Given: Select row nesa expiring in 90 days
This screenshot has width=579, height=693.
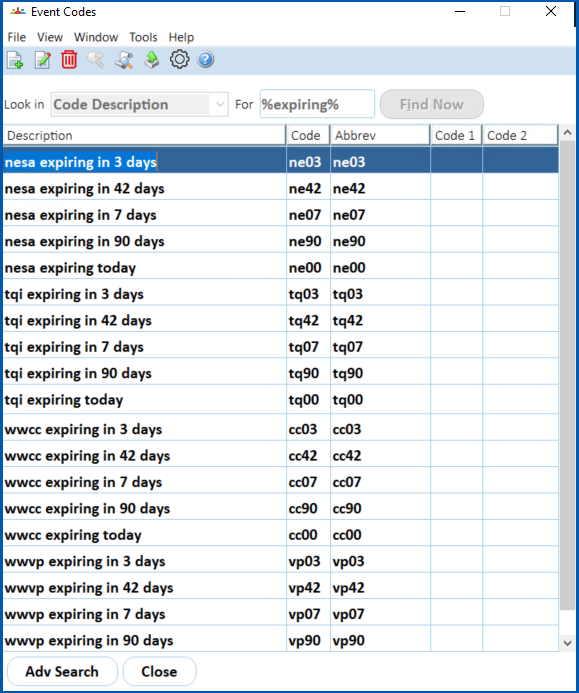Looking at the screenshot, I should (x=281, y=240).
